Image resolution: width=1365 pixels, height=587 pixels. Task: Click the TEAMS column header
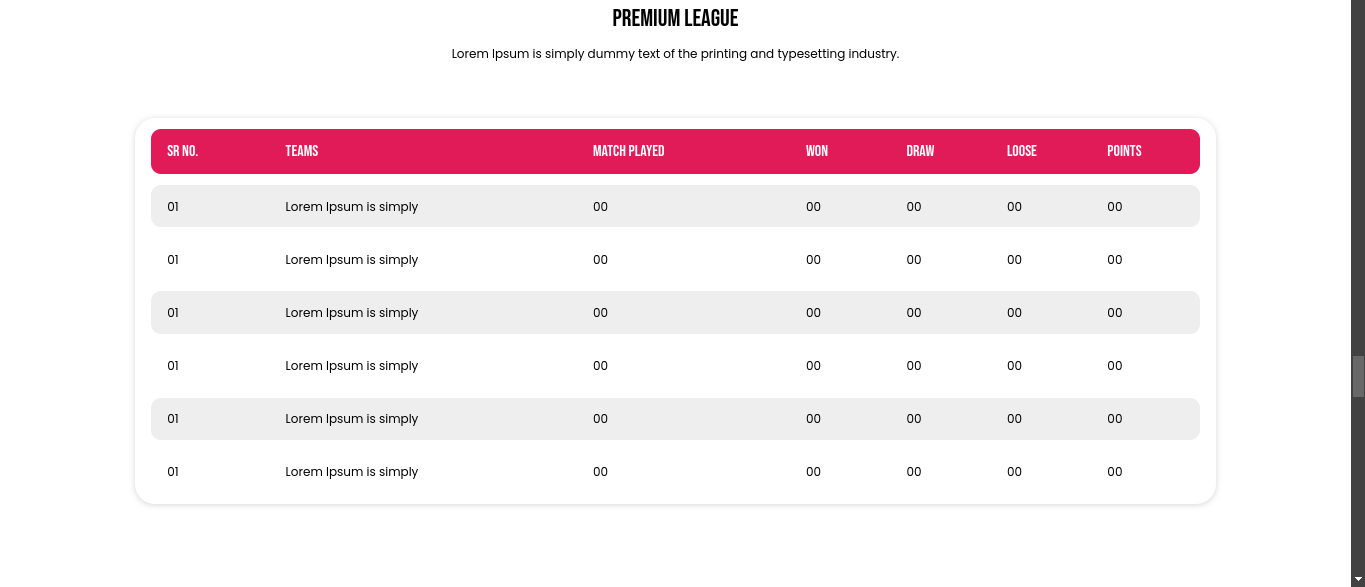click(301, 151)
